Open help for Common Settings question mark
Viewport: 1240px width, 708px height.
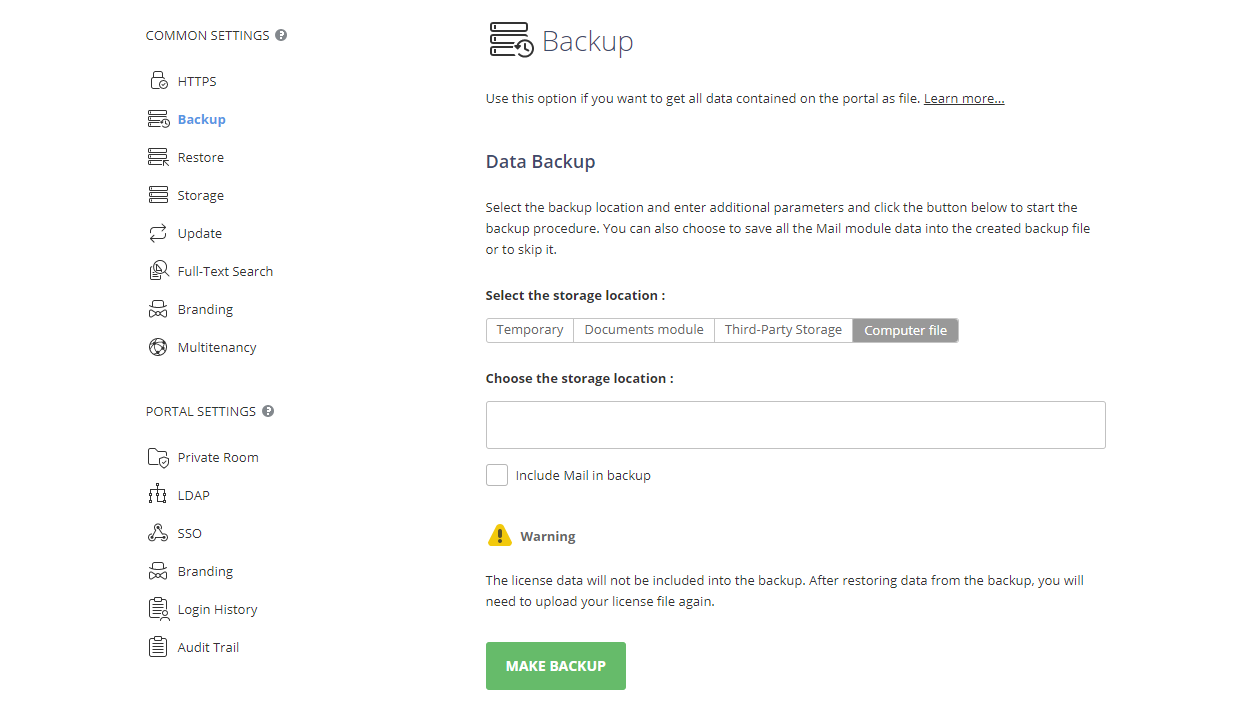[x=281, y=35]
